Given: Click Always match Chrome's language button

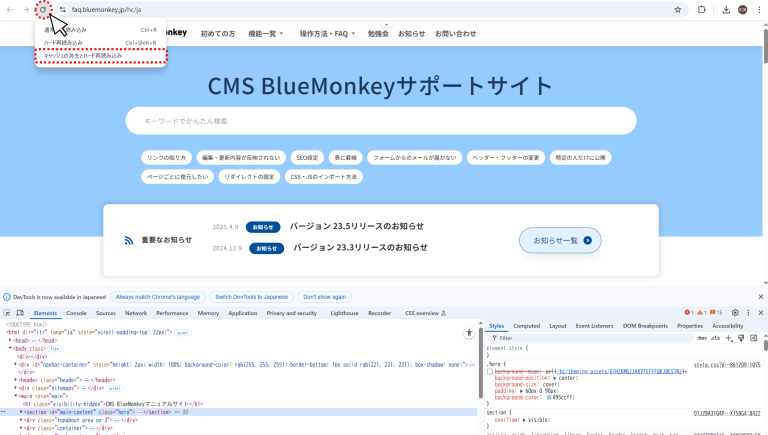Looking at the screenshot, I should coord(158,297).
